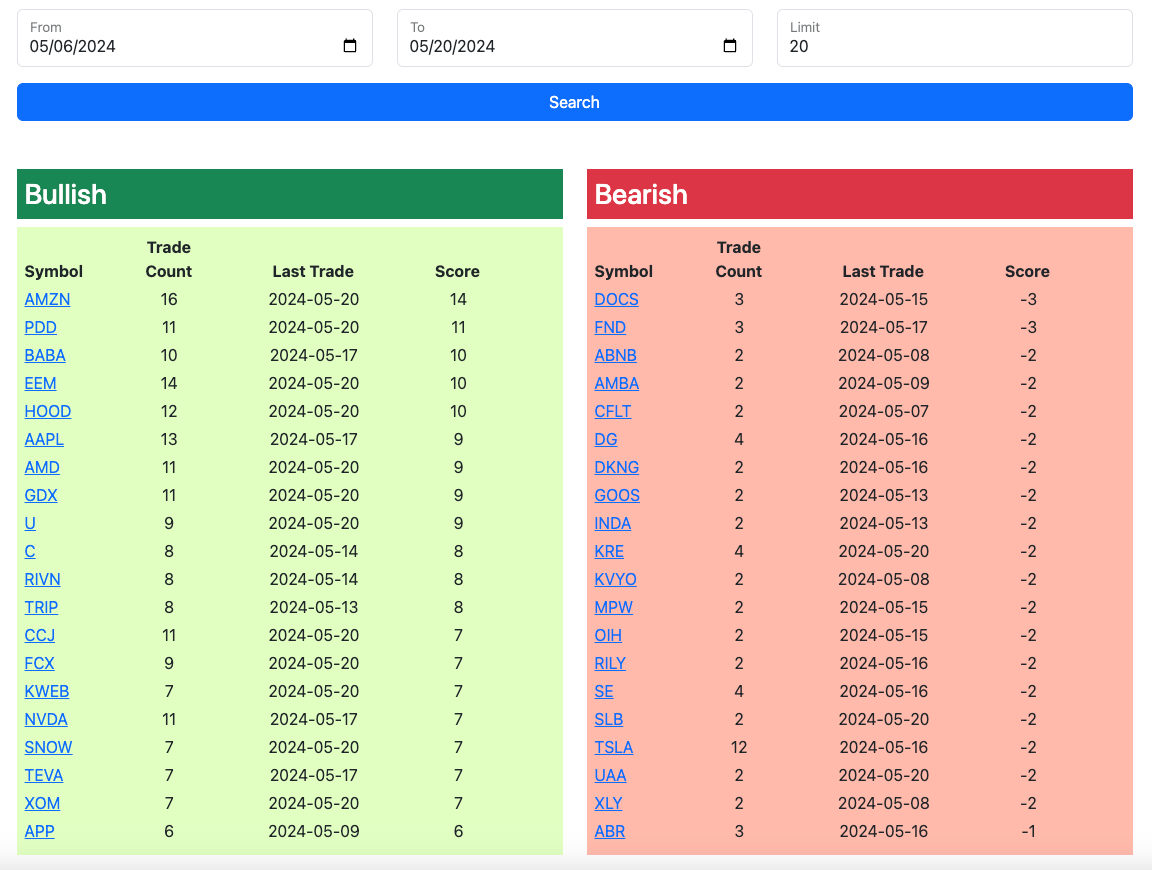Open the FND symbol link

[611, 328]
